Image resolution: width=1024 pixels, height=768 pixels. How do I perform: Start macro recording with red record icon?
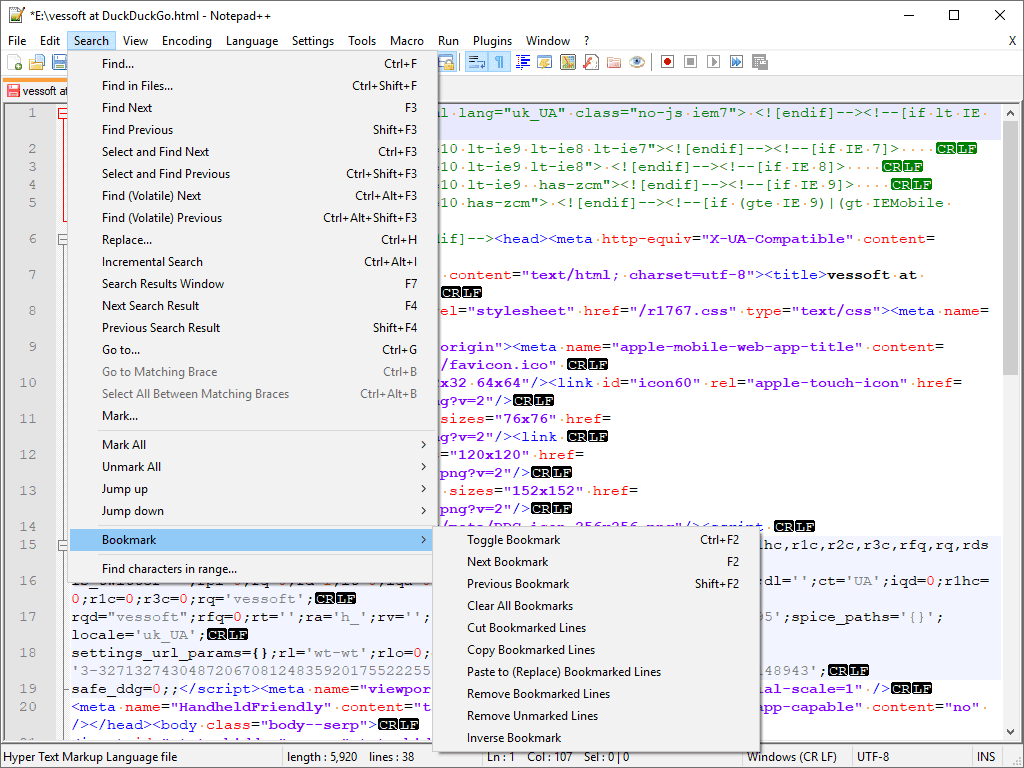pyautogui.click(x=667, y=62)
